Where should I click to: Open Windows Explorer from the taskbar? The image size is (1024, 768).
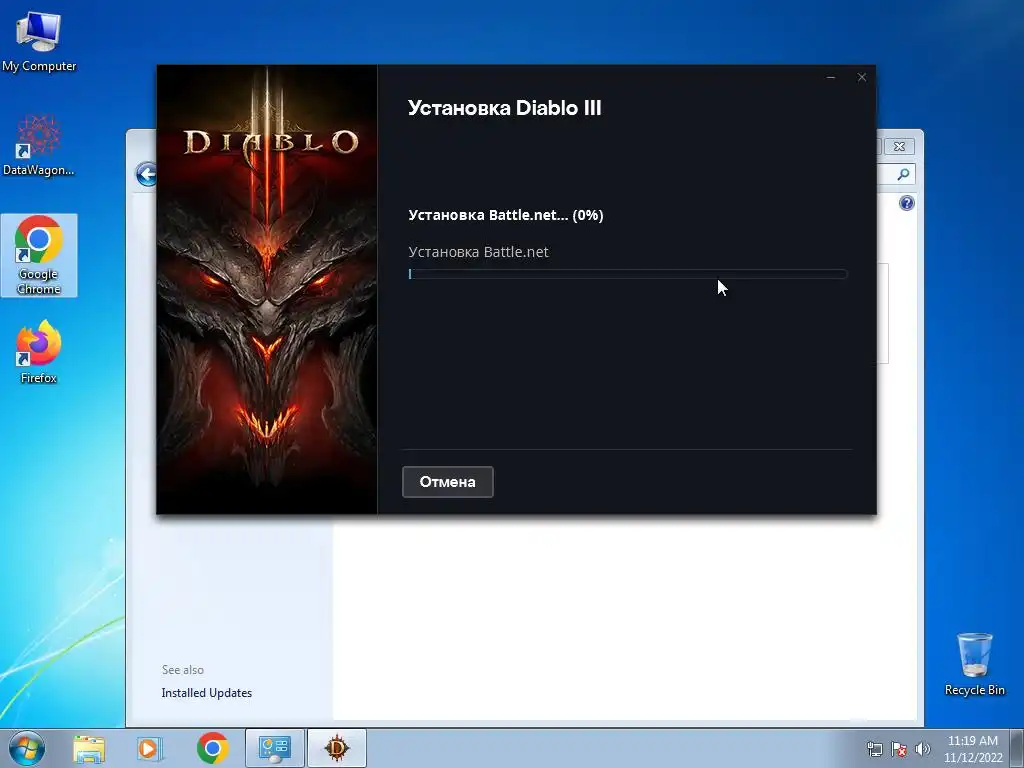89,748
